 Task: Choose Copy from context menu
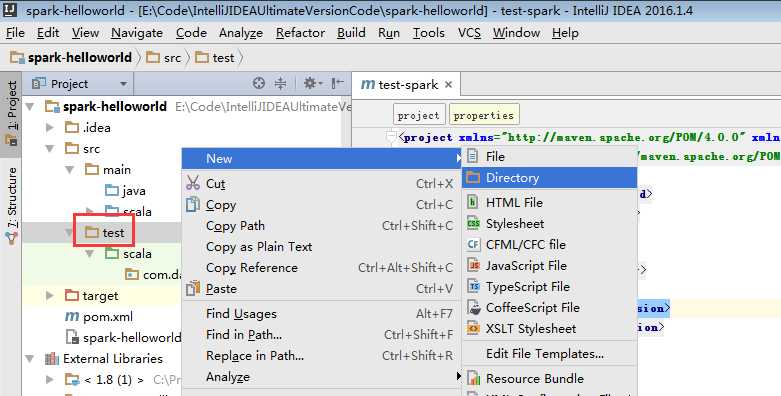321,205
